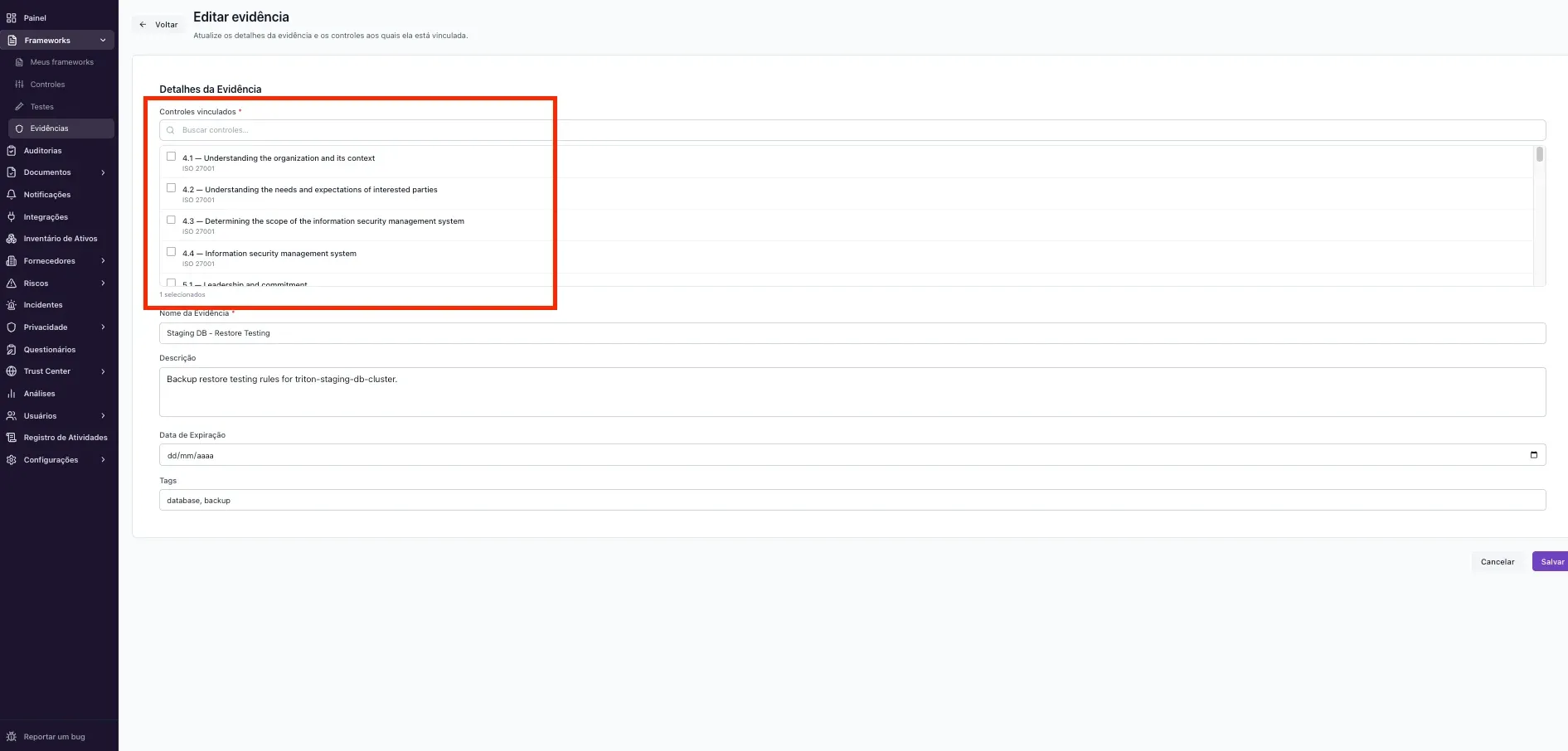Check control 4.2 needs and expectations
Screen dimensions: 1568x751
[x=171, y=188]
